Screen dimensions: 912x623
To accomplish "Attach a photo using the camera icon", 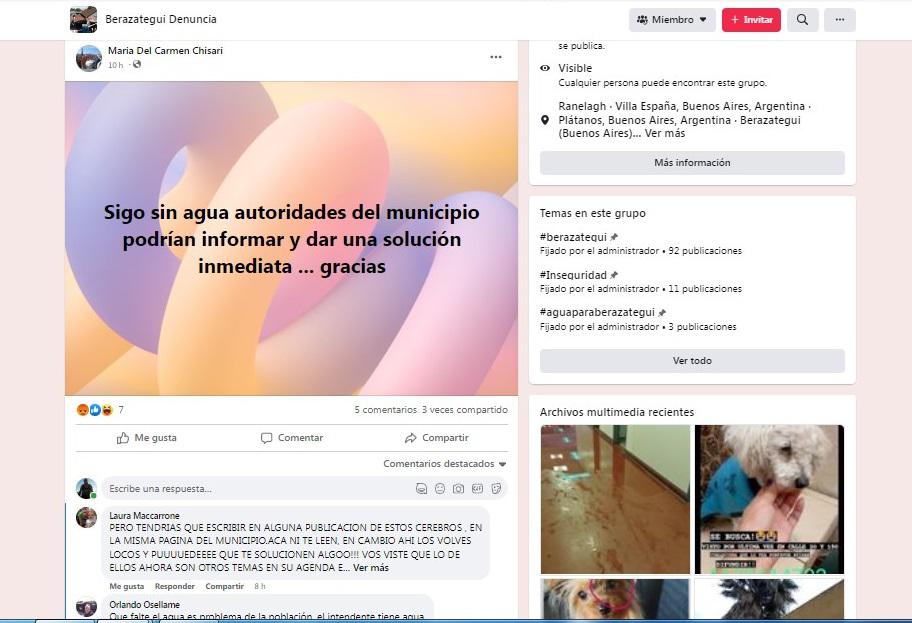I will point(458,489).
